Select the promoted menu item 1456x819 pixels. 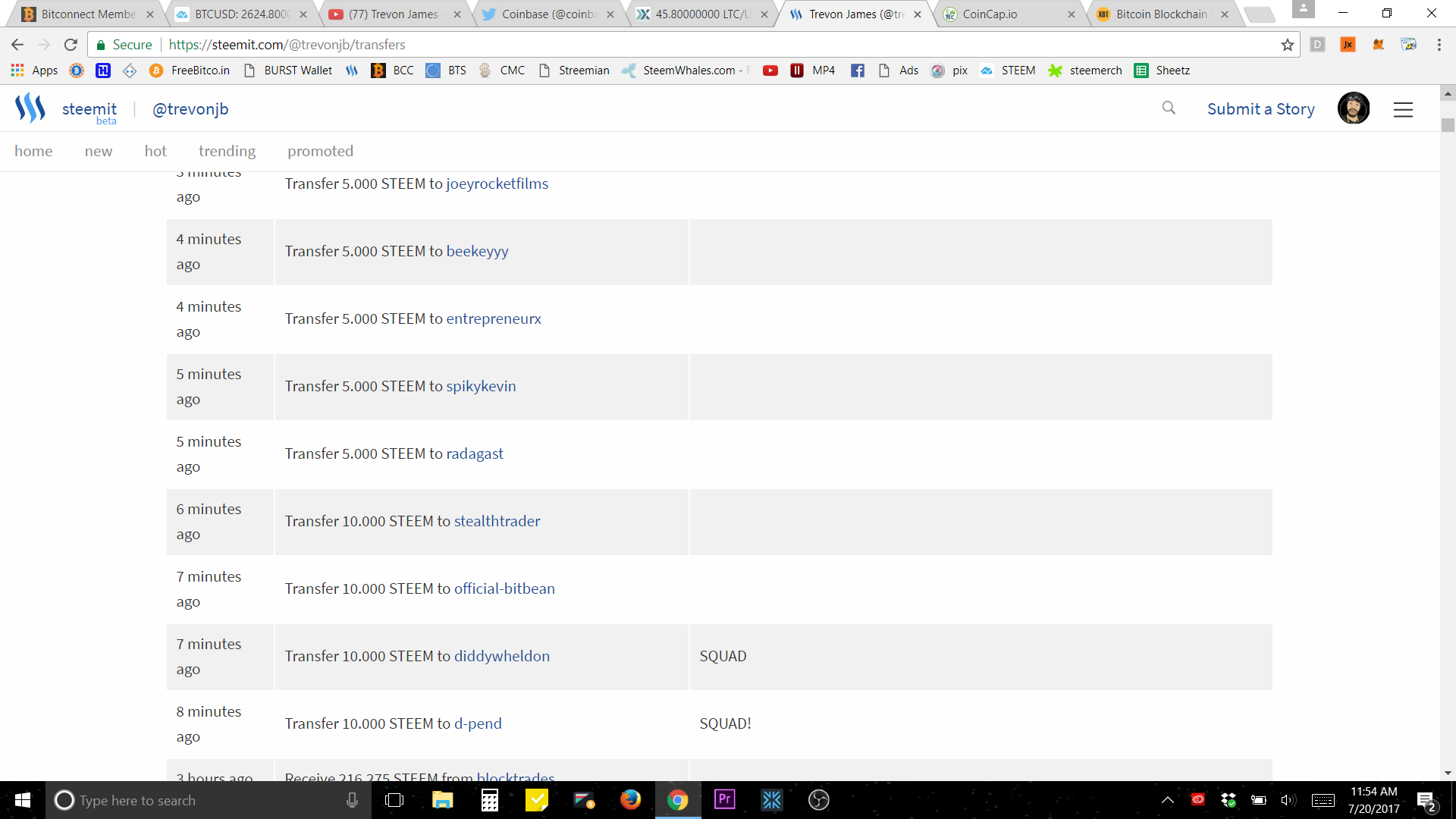[x=320, y=151]
